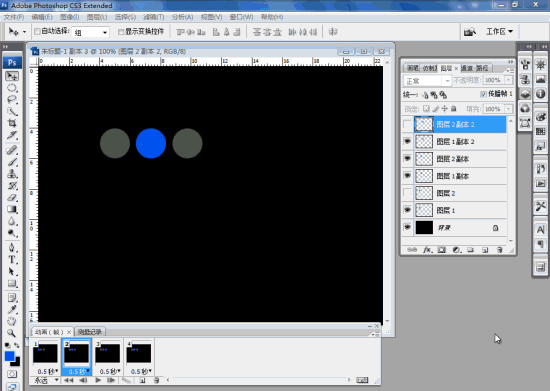Hide the 图层 1 副本 2 layer
This screenshot has width=550, height=391.
point(407,142)
